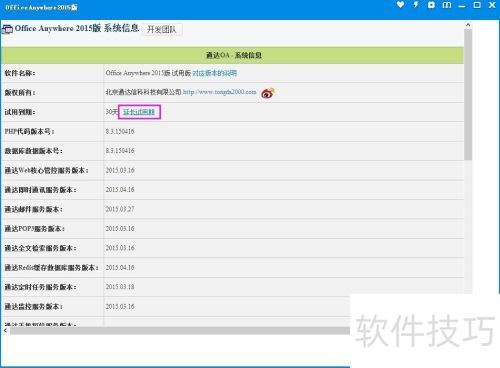This screenshot has height=368, width=500.
Task: Select the 2015.03.16 date in the POP3服务 row
Action: coord(120,229)
